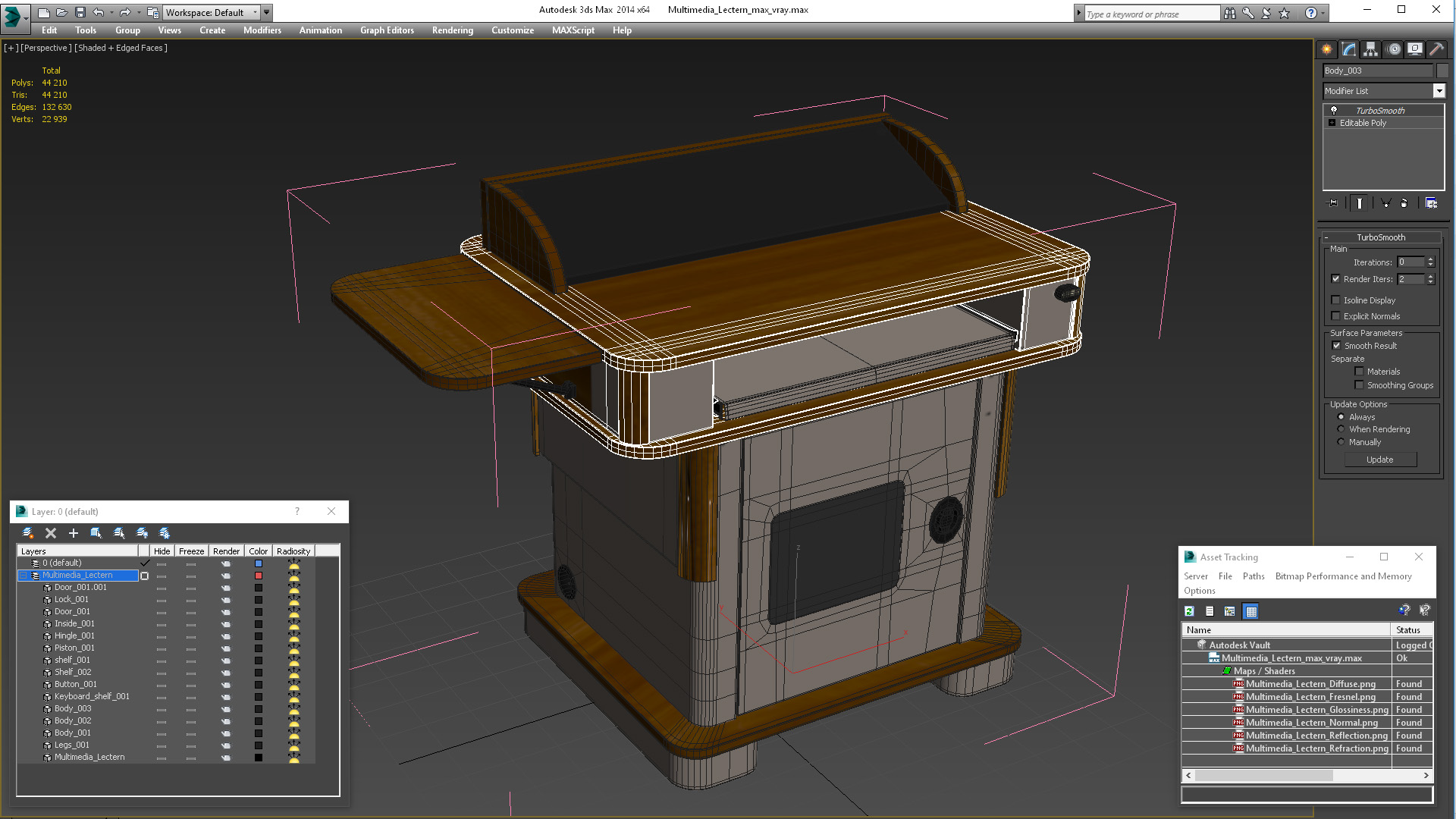Select the Manually update option
This screenshot has width=1456, height=819.
pyautogui.click(x=1341, y=442)
